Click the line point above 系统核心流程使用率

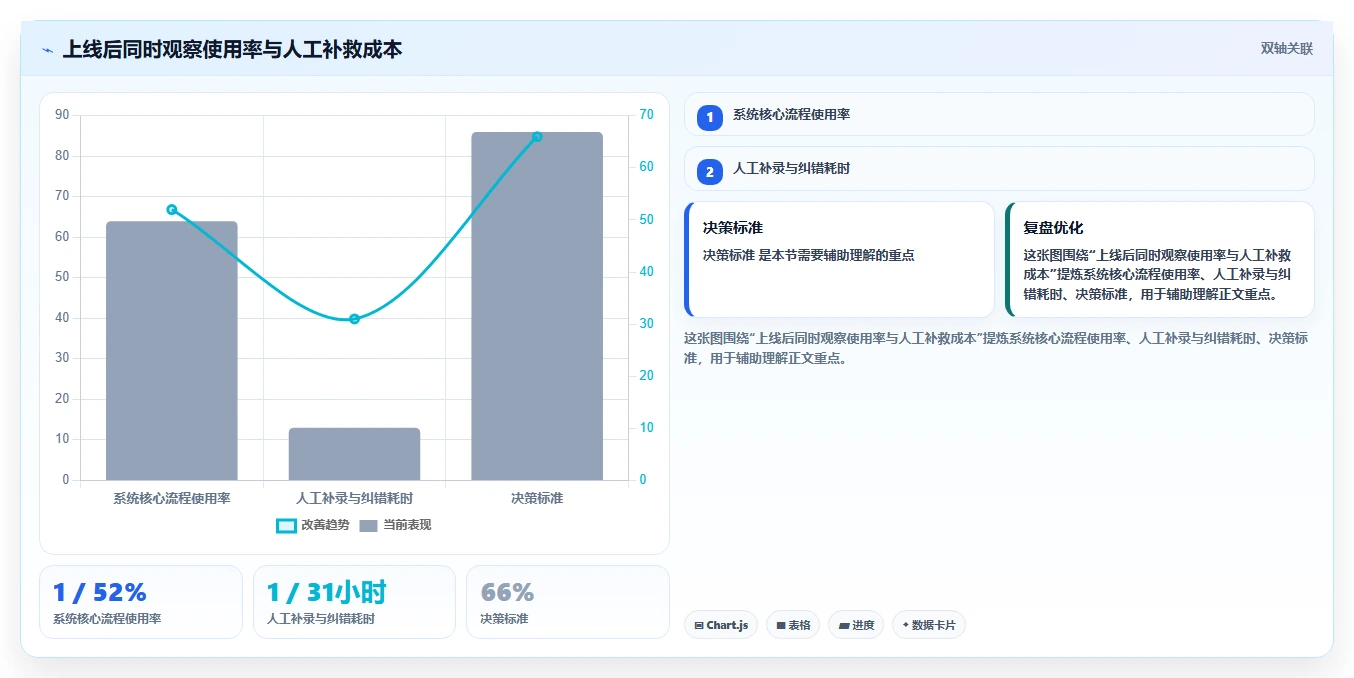(x=172, y=209)
